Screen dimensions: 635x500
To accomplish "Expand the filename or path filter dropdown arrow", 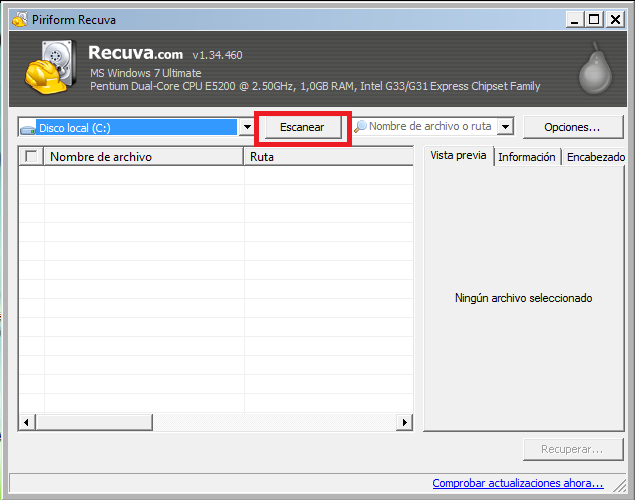I will click(x=505, y=128).
